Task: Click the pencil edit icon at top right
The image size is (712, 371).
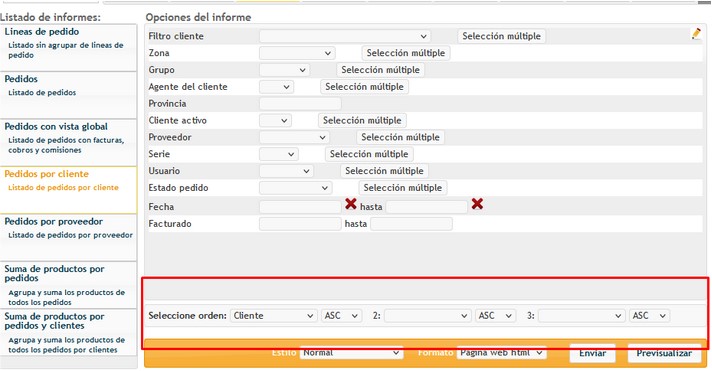Action: [696, 34]
